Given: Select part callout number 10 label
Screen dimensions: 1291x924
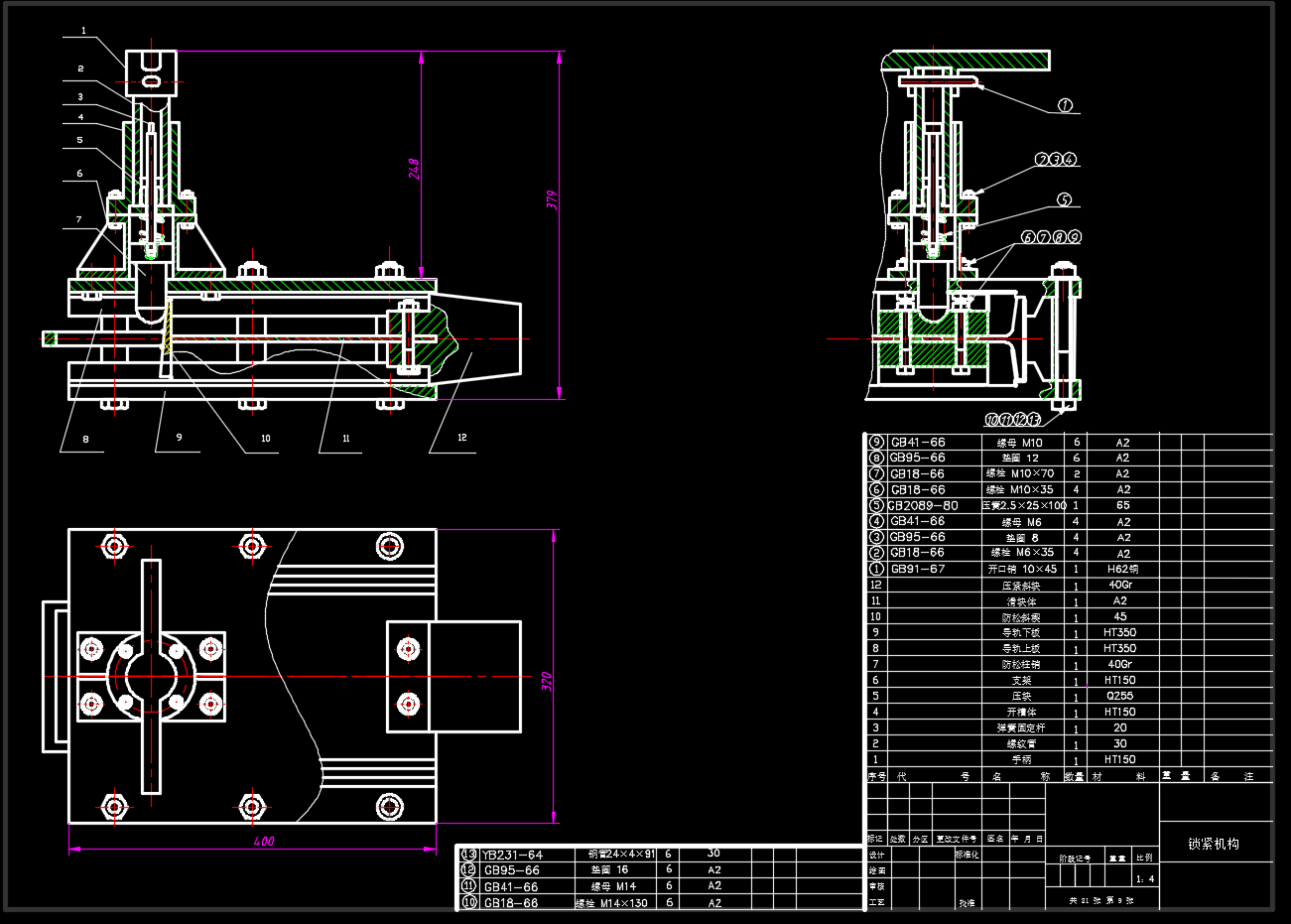Looking at the screenshot, I should pyautogui.click(x=266, y=438).
